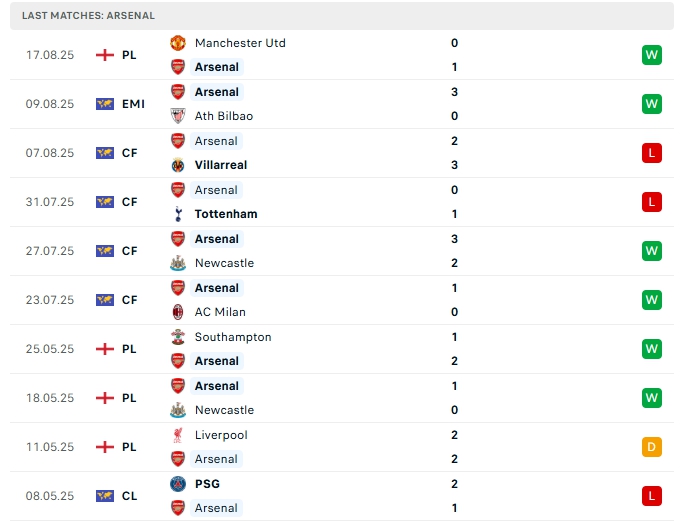The width and height of the screenshot is (684, 521).
Task: Click the Villarreal yellow crest icon
Action: point(178,165)
